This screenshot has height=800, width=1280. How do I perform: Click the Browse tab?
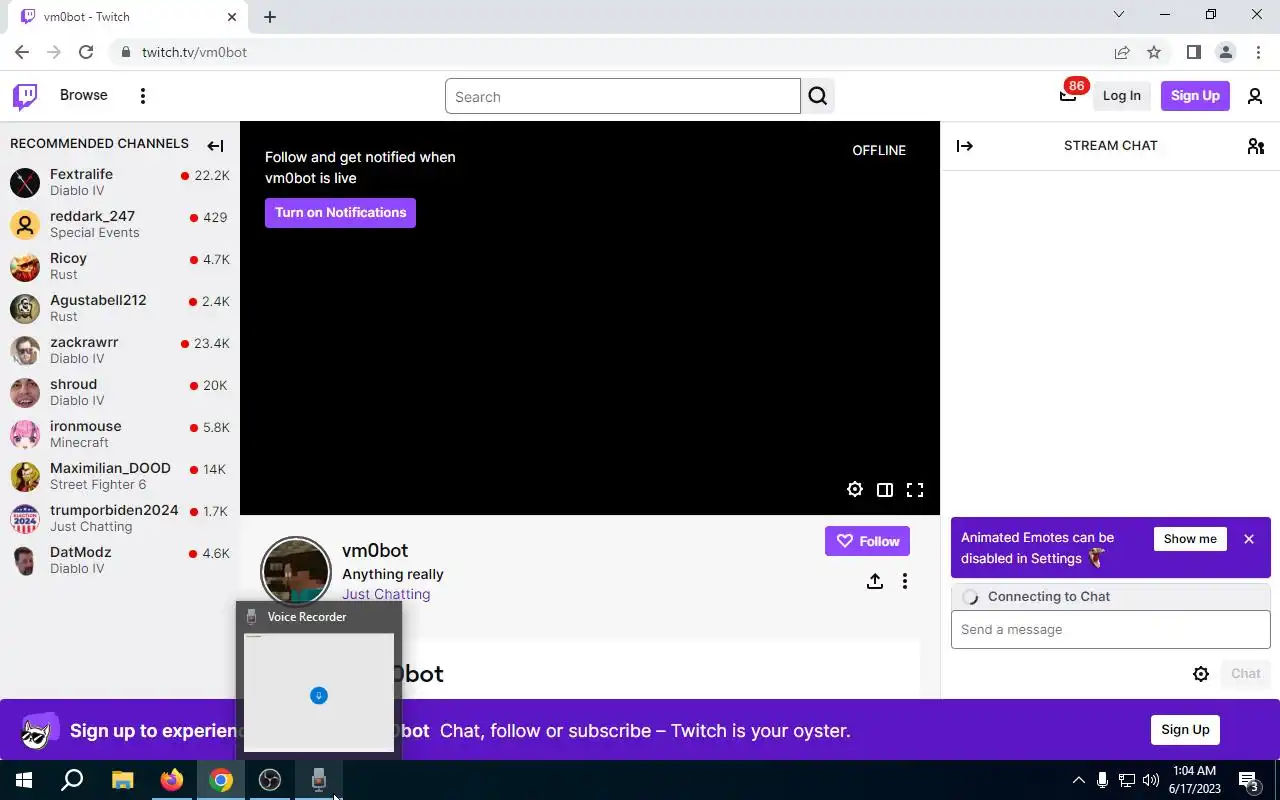pyautogui.click(x=84, y=95)
